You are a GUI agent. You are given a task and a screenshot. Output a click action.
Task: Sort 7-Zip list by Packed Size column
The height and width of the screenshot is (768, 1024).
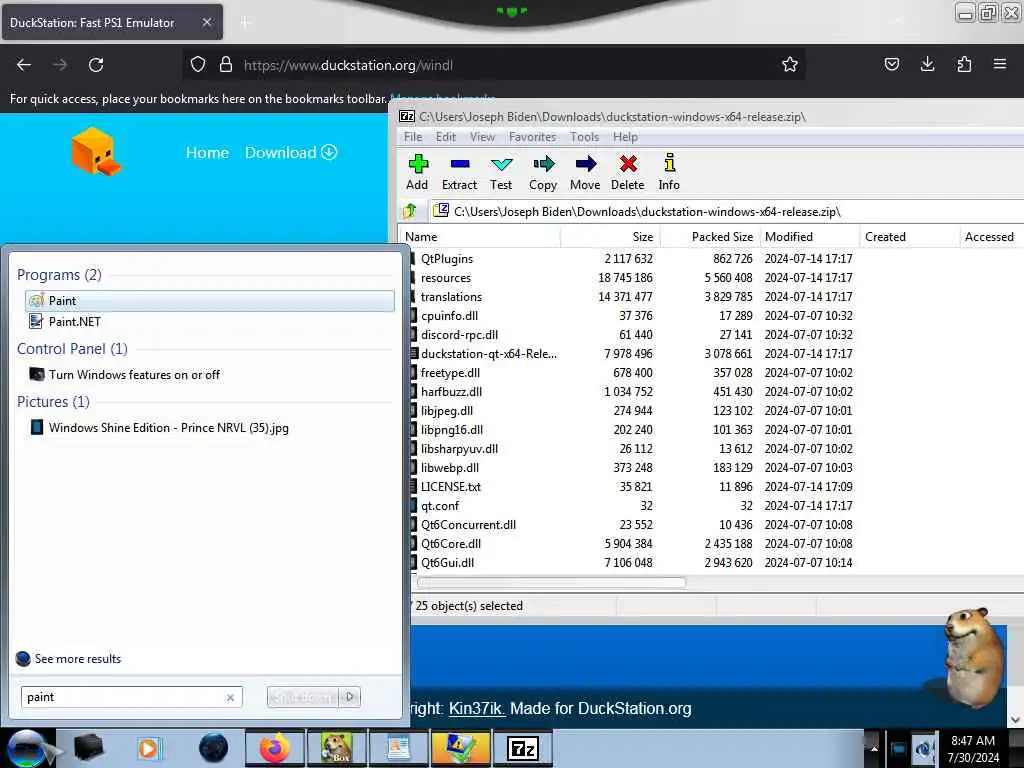pyautogui.click(x=711, y=236)
